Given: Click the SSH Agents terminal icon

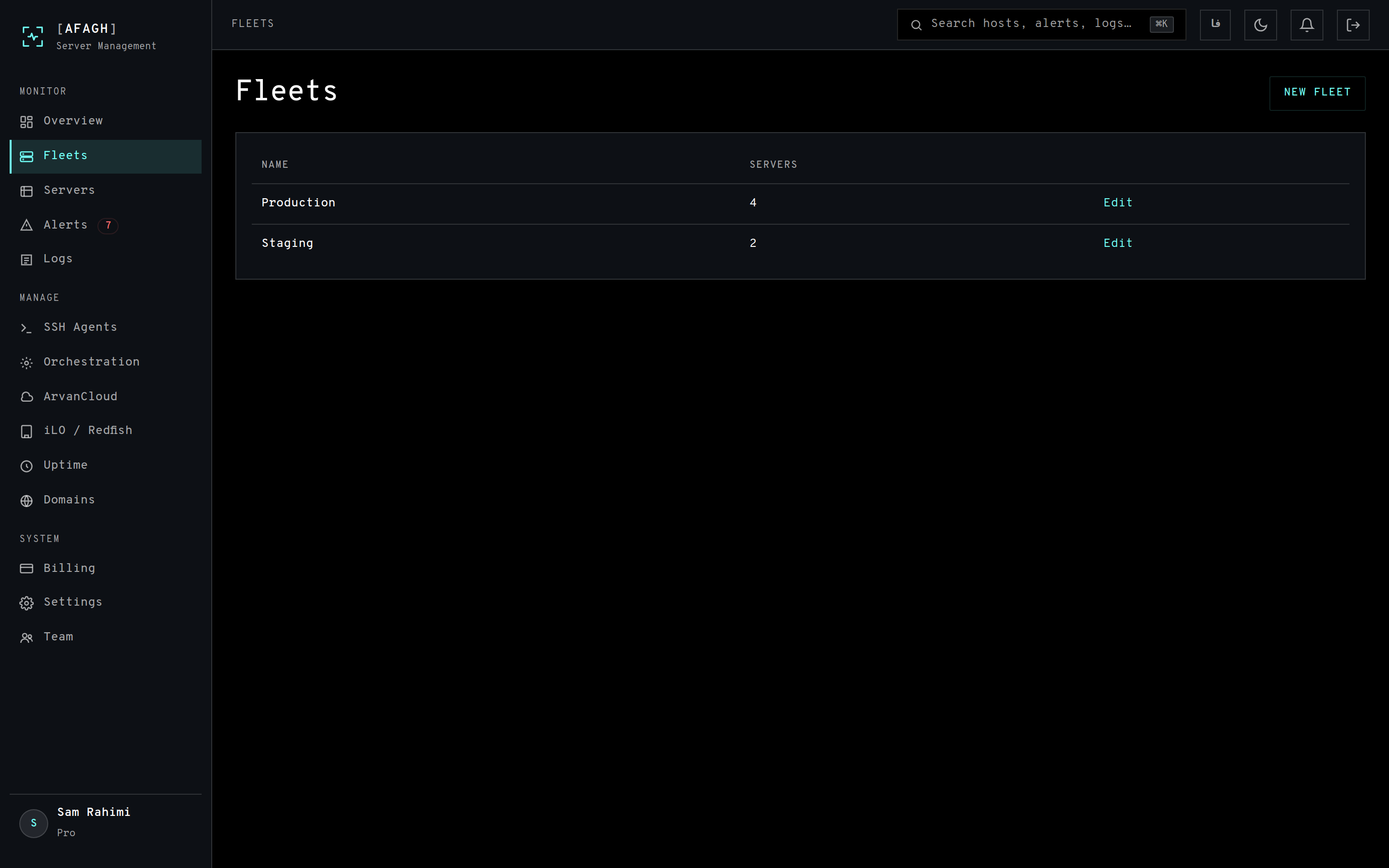Looking at the screenshot, I should point(27,328).
